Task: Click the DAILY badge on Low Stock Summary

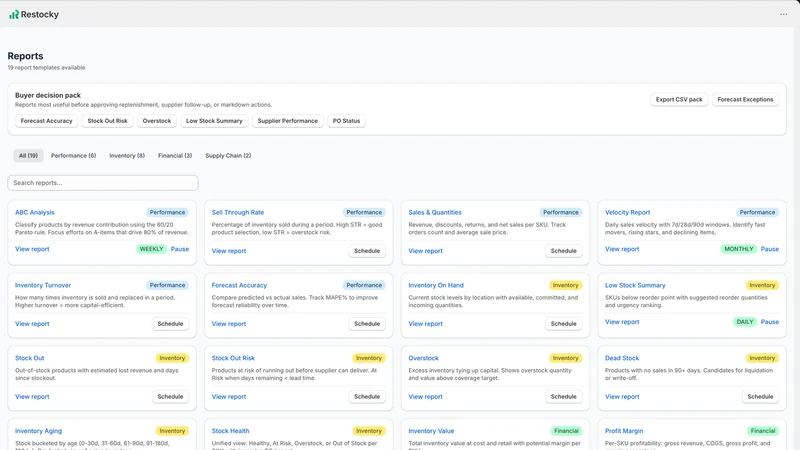Action: [x=744, y=322]
